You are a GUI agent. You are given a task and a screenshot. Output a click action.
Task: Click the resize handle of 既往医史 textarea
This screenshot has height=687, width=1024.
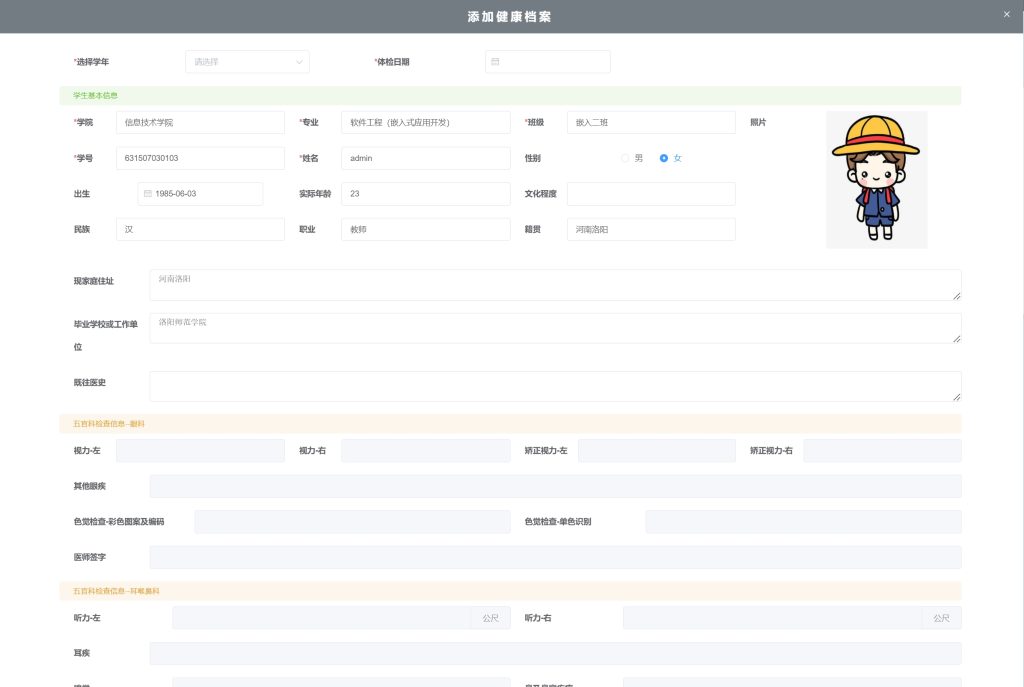coord(957,397)
